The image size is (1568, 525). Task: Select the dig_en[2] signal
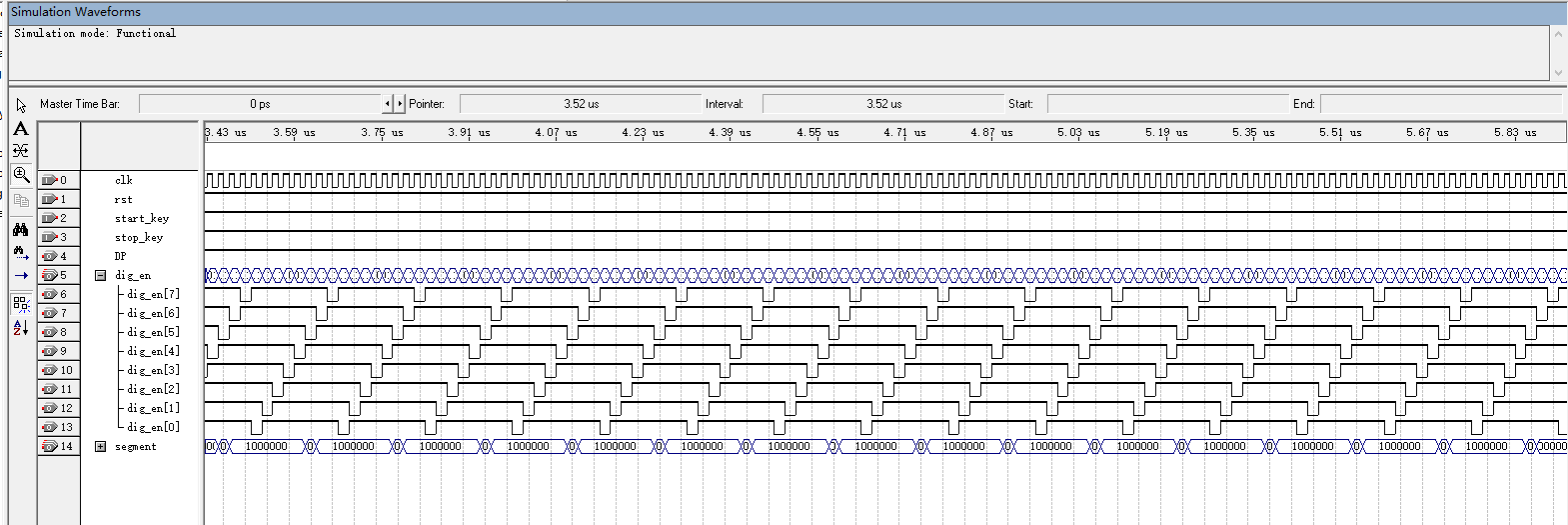[154, 389]
